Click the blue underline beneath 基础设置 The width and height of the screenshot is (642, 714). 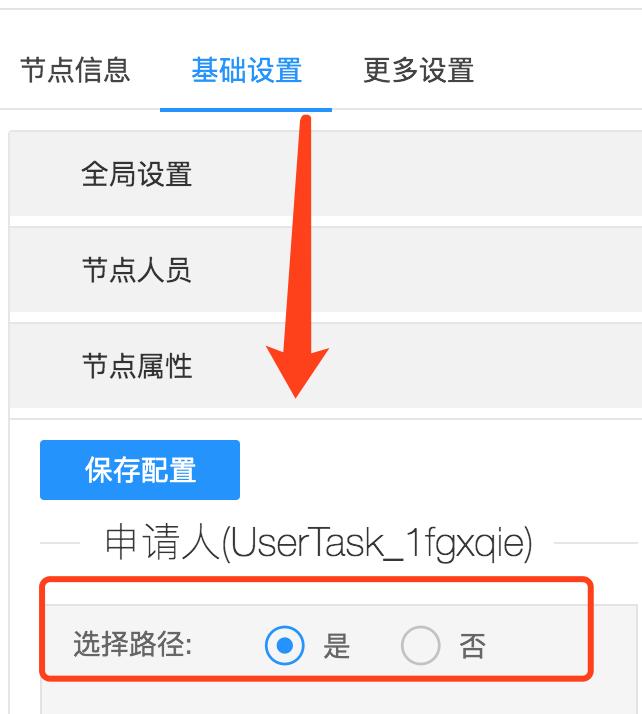pyautogui.click(x=246, y=110)
